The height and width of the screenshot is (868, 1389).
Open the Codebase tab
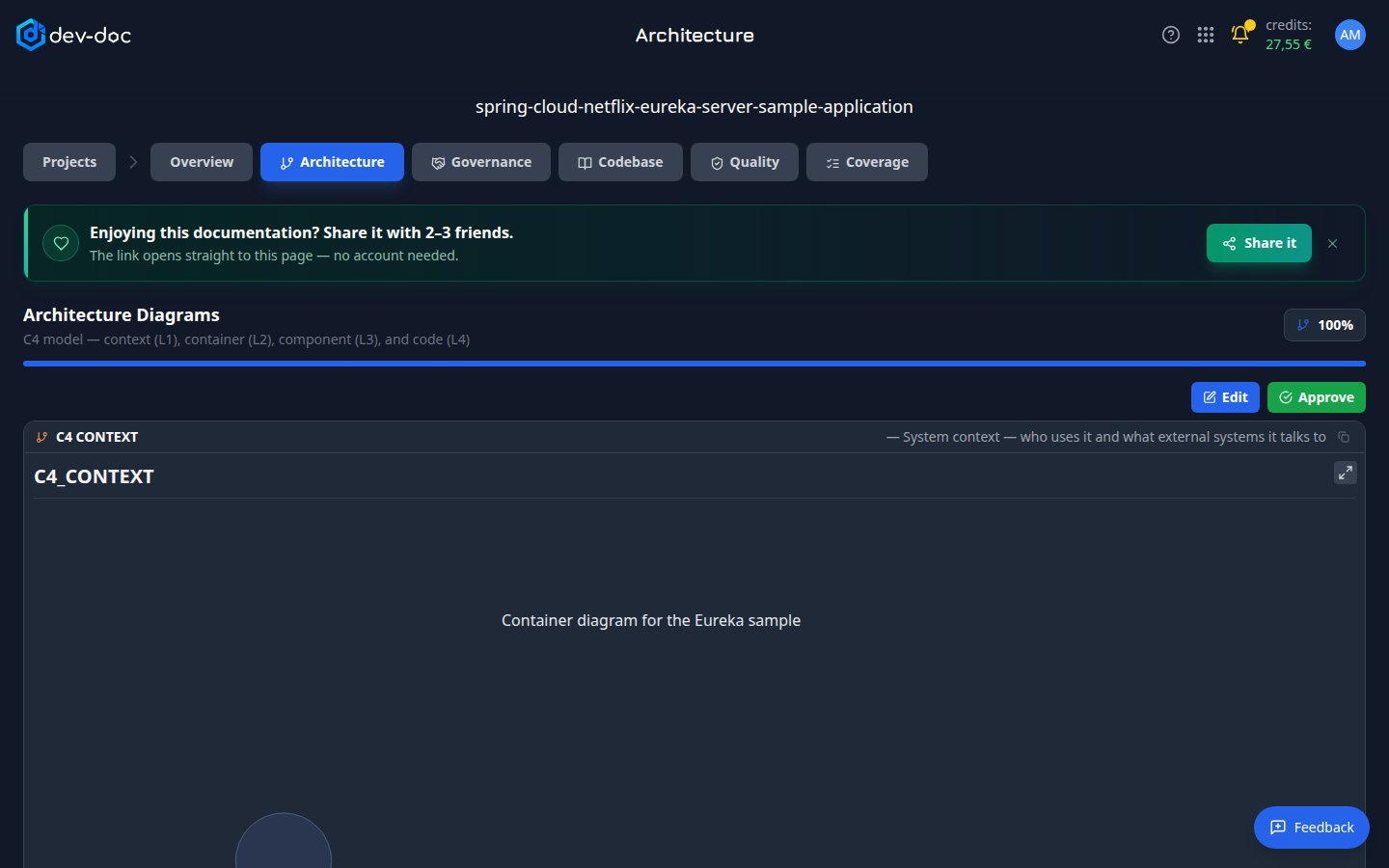[x=620, y=162]
